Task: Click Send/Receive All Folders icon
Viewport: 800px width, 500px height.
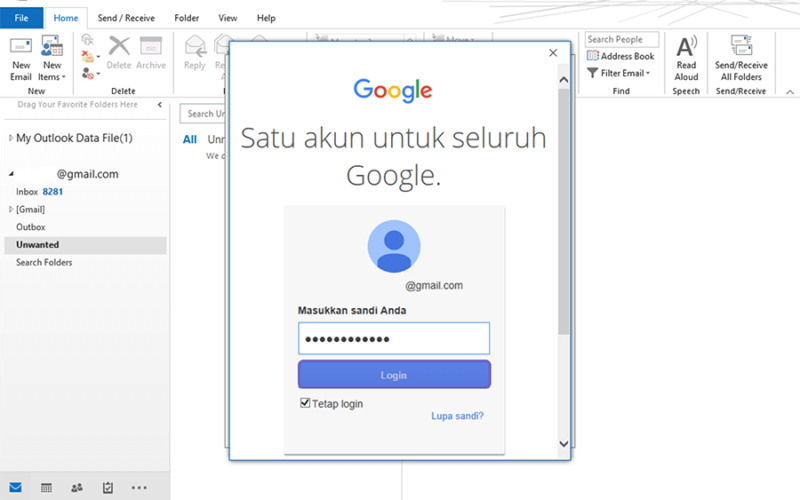Action: click(x=741, y=45)
